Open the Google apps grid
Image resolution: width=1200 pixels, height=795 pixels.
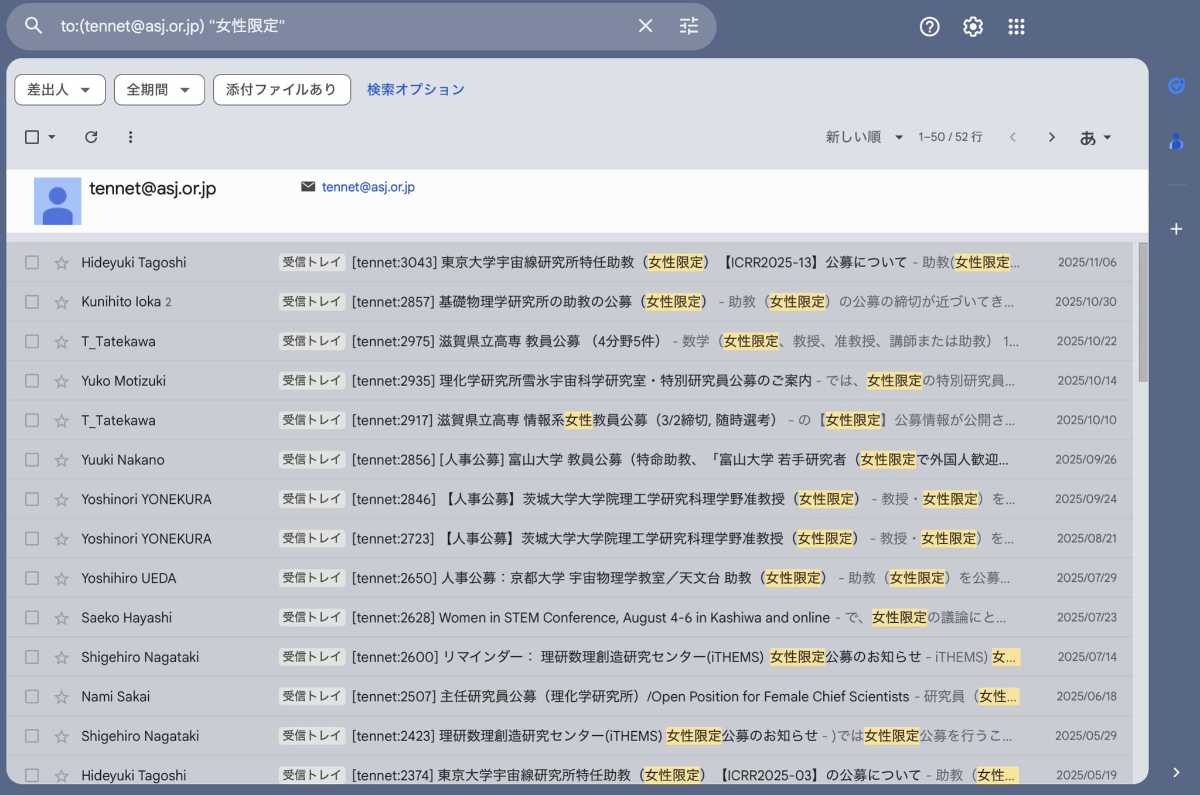(1016, 27)
